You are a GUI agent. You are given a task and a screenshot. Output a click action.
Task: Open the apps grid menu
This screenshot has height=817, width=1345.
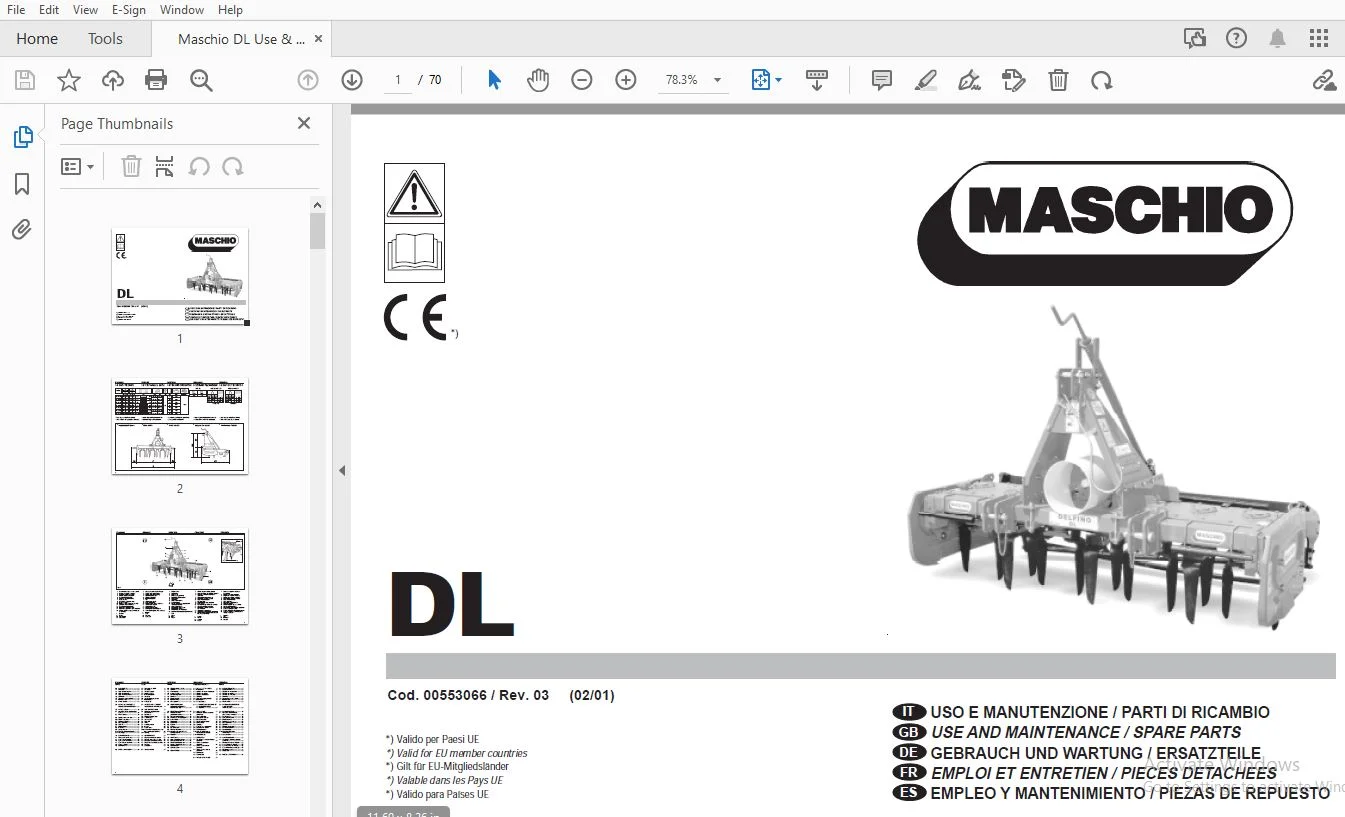click(1319, 39)
